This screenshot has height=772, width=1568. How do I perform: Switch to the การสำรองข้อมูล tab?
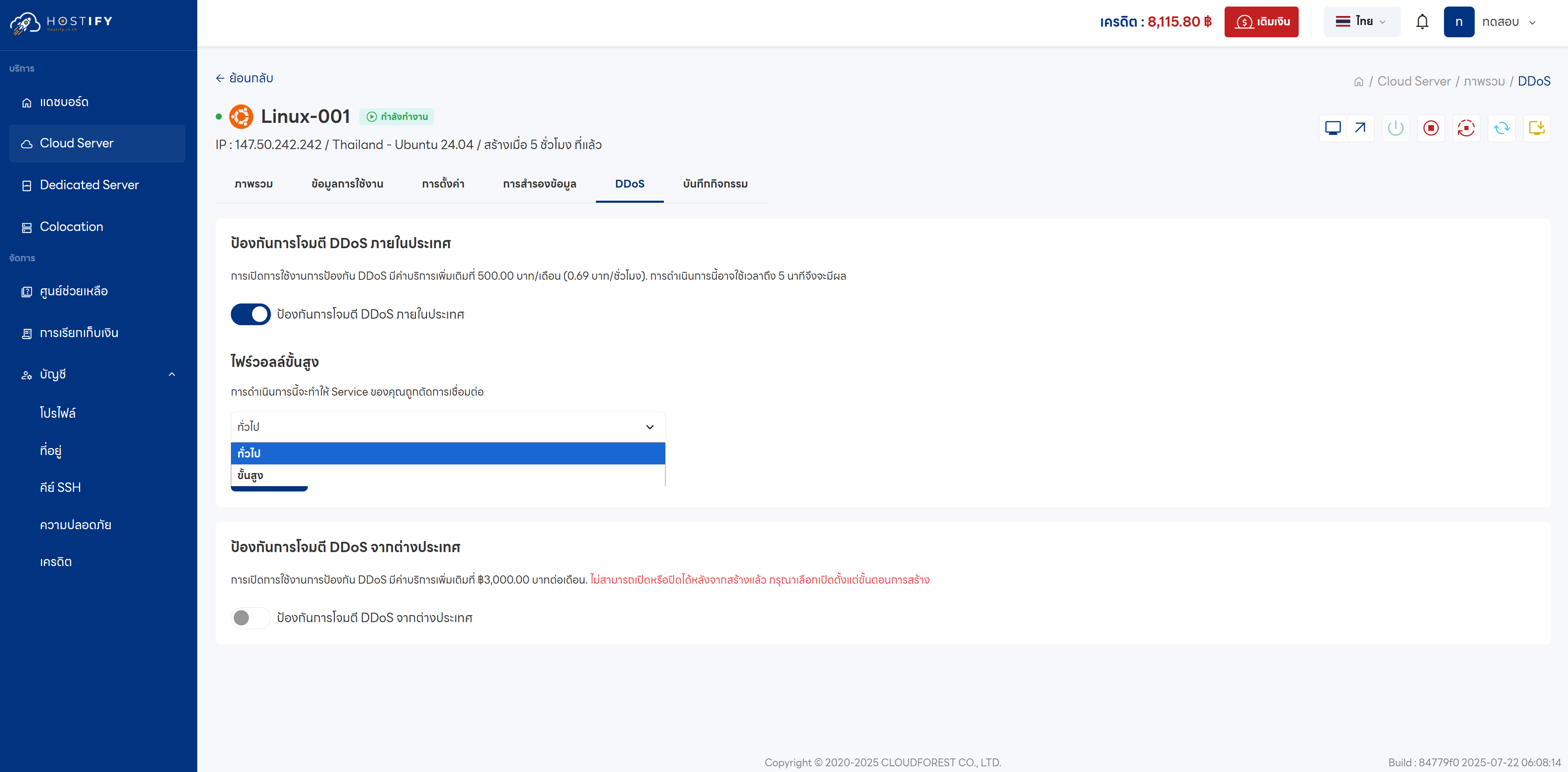[x=539, y=184]
